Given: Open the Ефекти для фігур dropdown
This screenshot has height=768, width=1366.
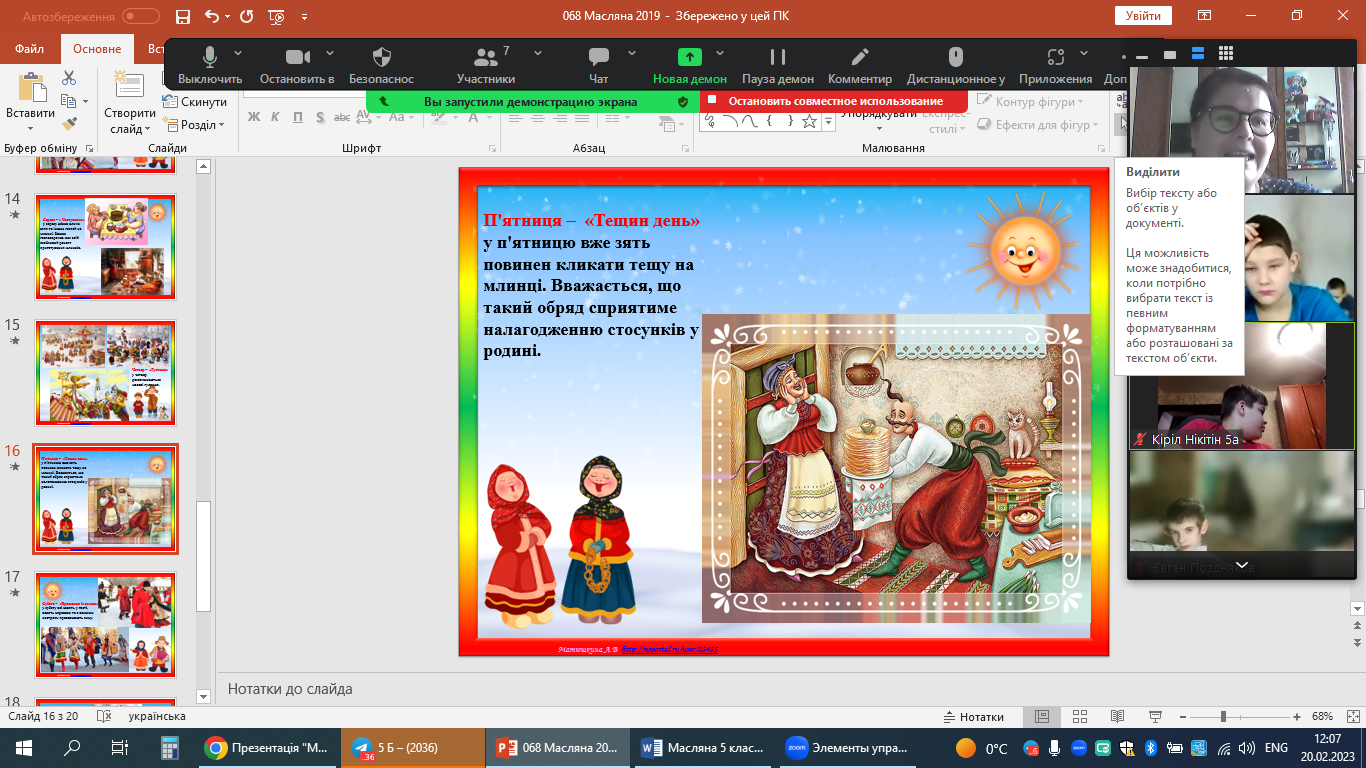Looking at the screenshot, I should coord(1037,125).
